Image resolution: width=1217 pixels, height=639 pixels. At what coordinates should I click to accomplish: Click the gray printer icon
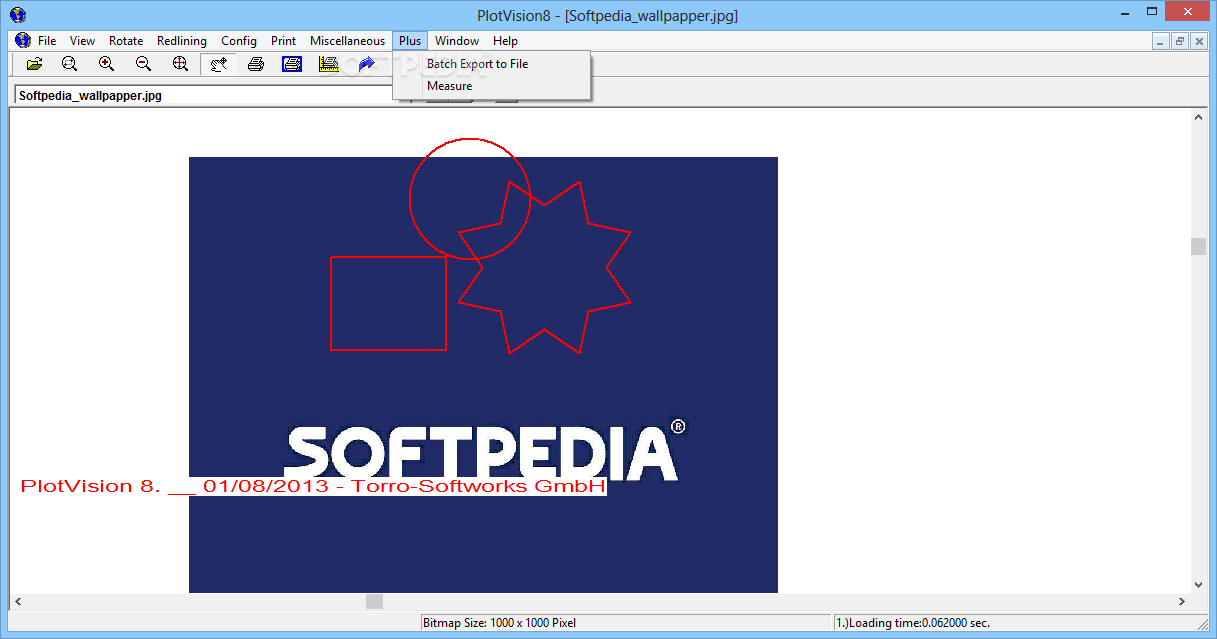tap(255, 64)
